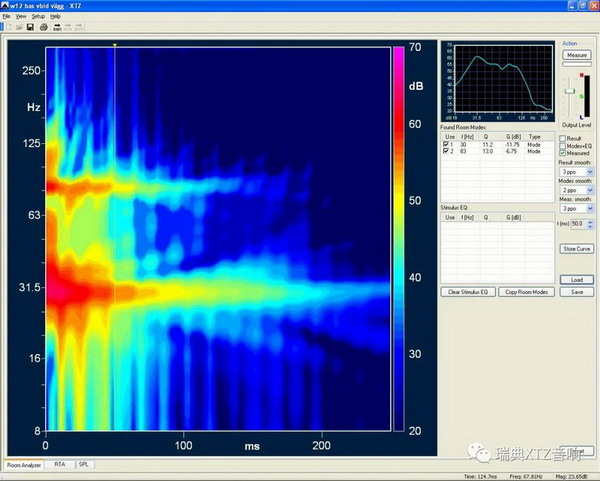Click the New file toolbar icon

(7, 26)
